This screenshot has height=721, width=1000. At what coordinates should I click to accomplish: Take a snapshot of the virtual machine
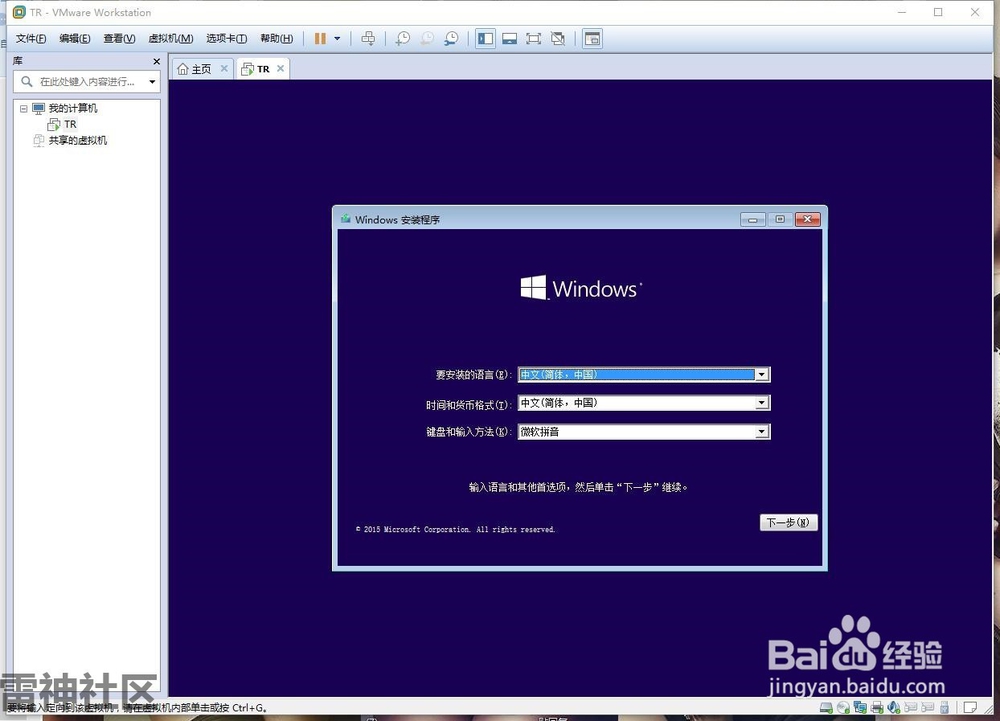pyautogui.click(x=402, y=39)
